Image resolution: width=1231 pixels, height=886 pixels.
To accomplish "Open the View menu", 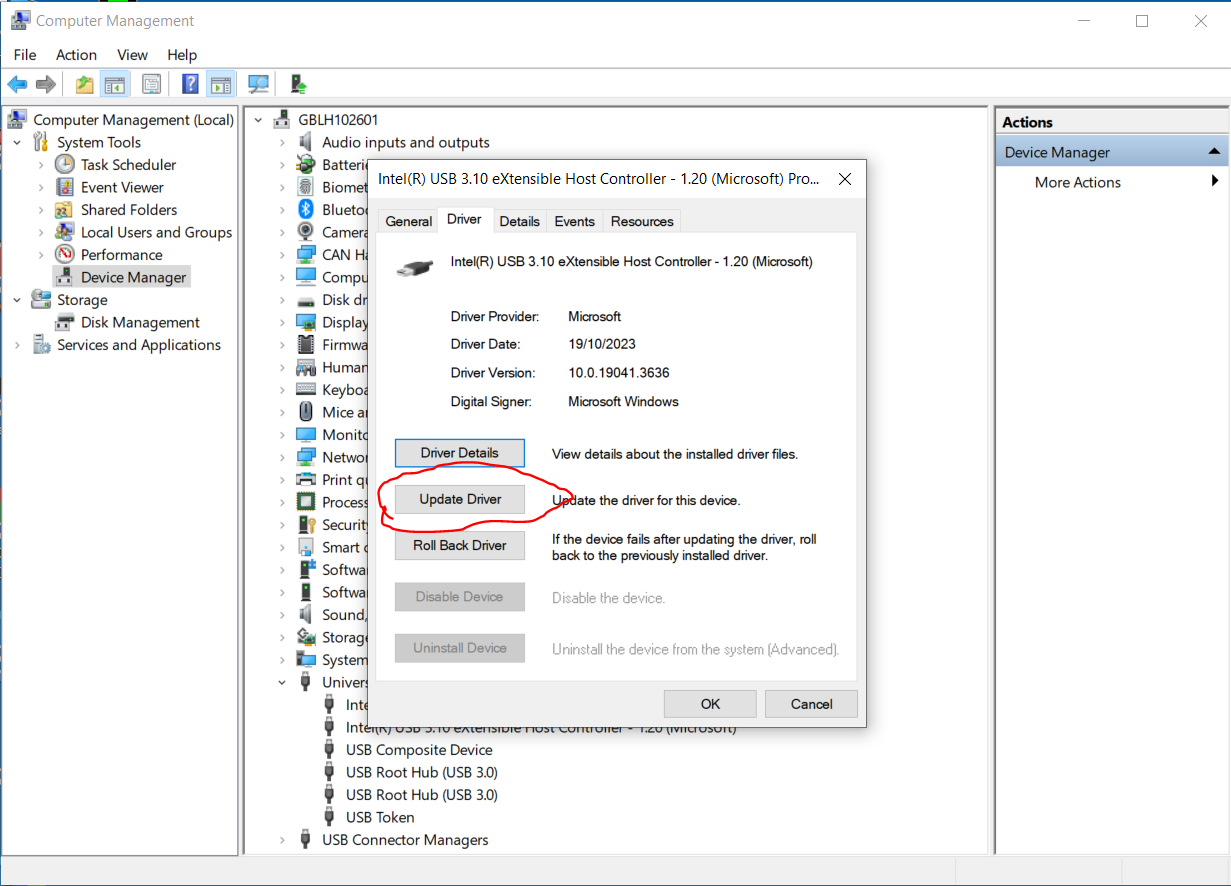I will pos(132,55).
